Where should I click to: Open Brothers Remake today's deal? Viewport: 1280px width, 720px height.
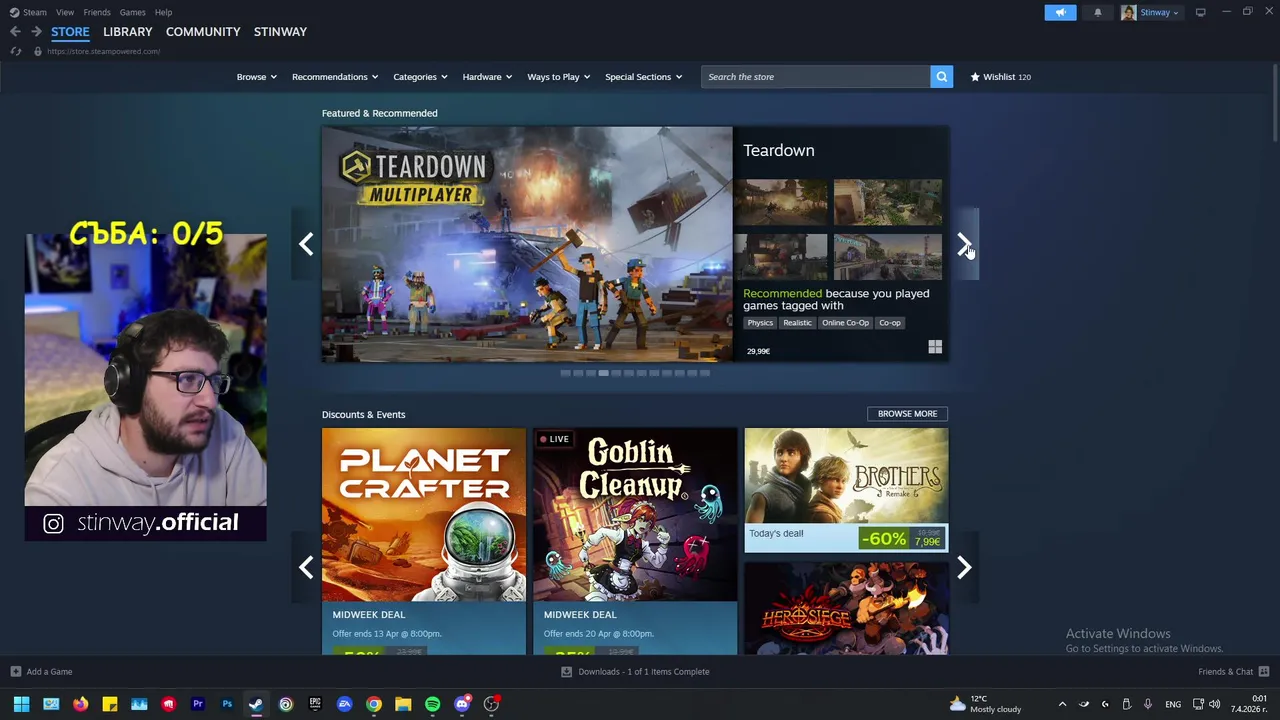[x=846, y=490]
